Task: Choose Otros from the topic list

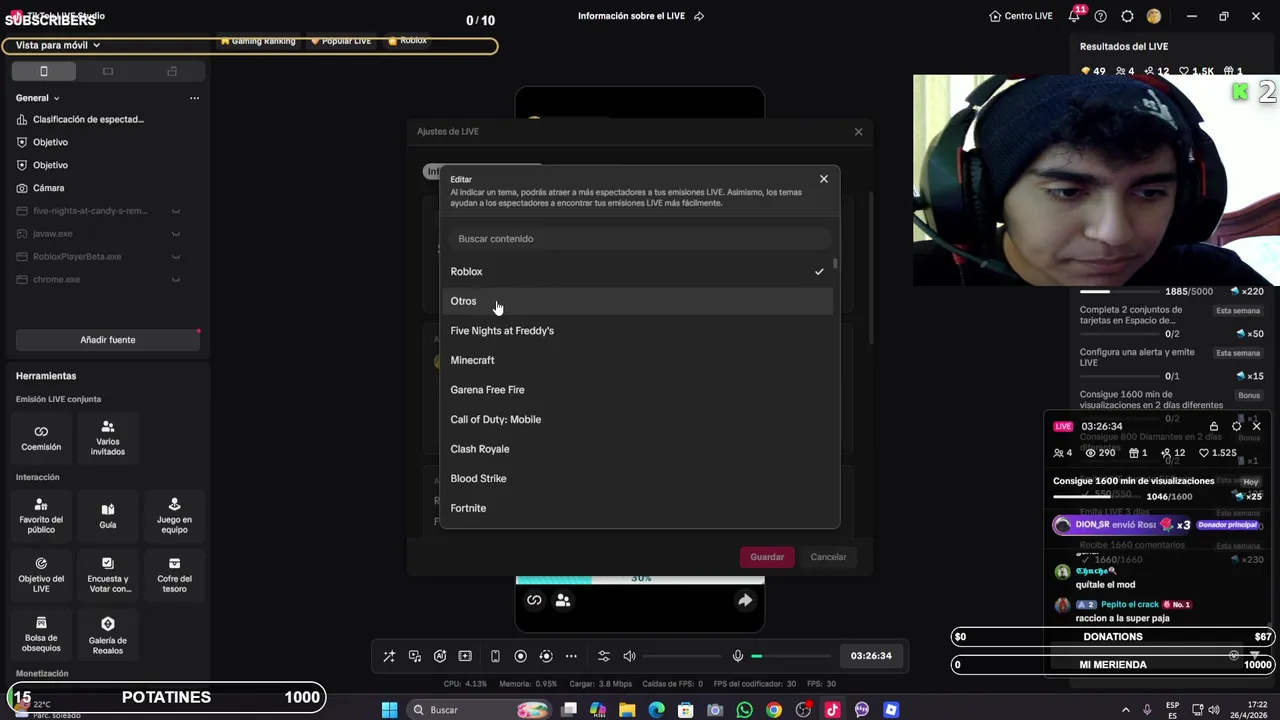Action: pyautogui.click(x=638, y=301)
